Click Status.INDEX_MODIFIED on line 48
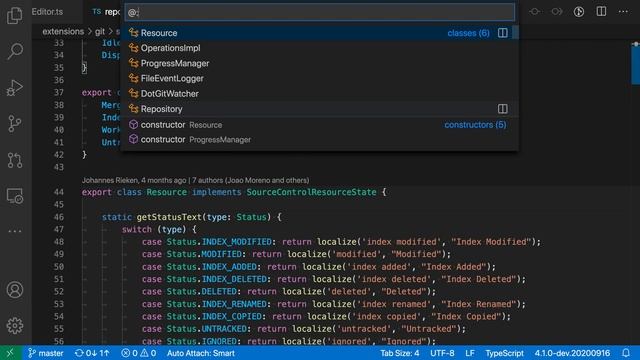 tap(219, 242)
